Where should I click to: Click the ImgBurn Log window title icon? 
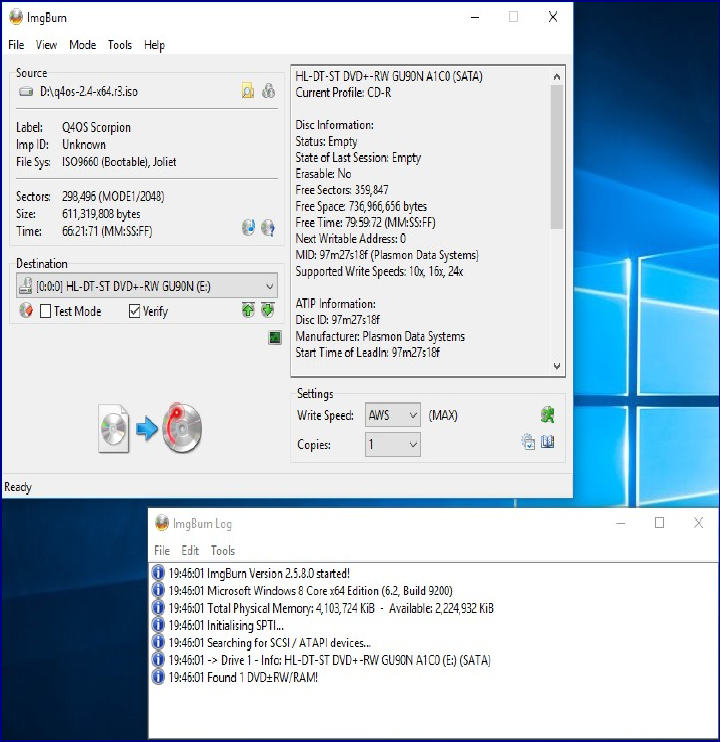[162, 523]
